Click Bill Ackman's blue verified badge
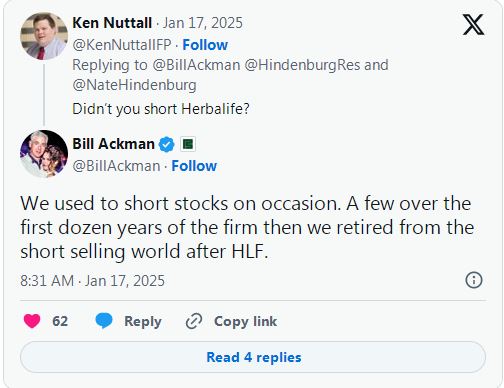Image resolution: width=504 pixels, height=388 pixels. pyautogui.click(x=166, y=144)
